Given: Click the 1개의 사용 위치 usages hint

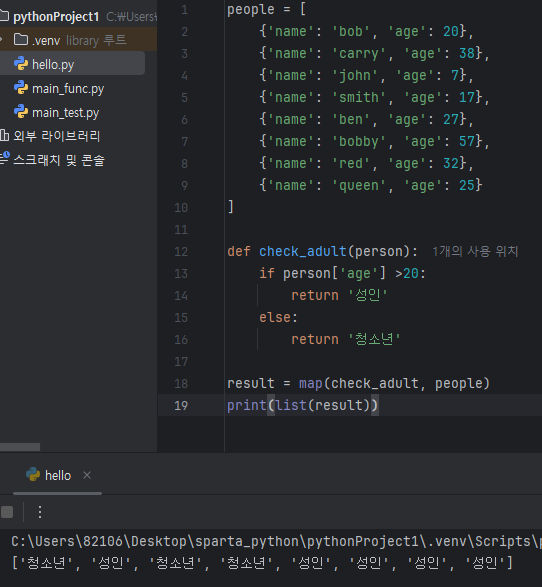Looking at the screenshot, I should pyautogui.click(x=475, y=252).
